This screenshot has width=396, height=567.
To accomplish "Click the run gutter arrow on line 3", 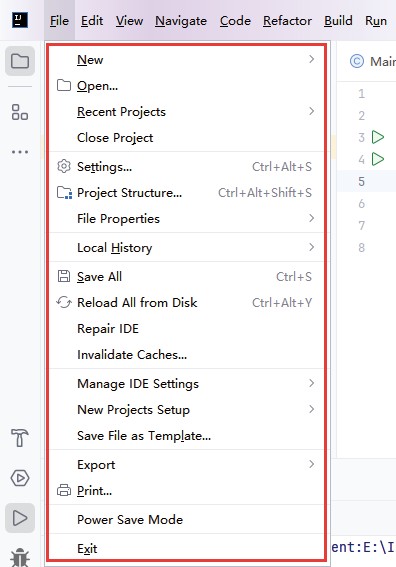I will (x=378, y=137).
